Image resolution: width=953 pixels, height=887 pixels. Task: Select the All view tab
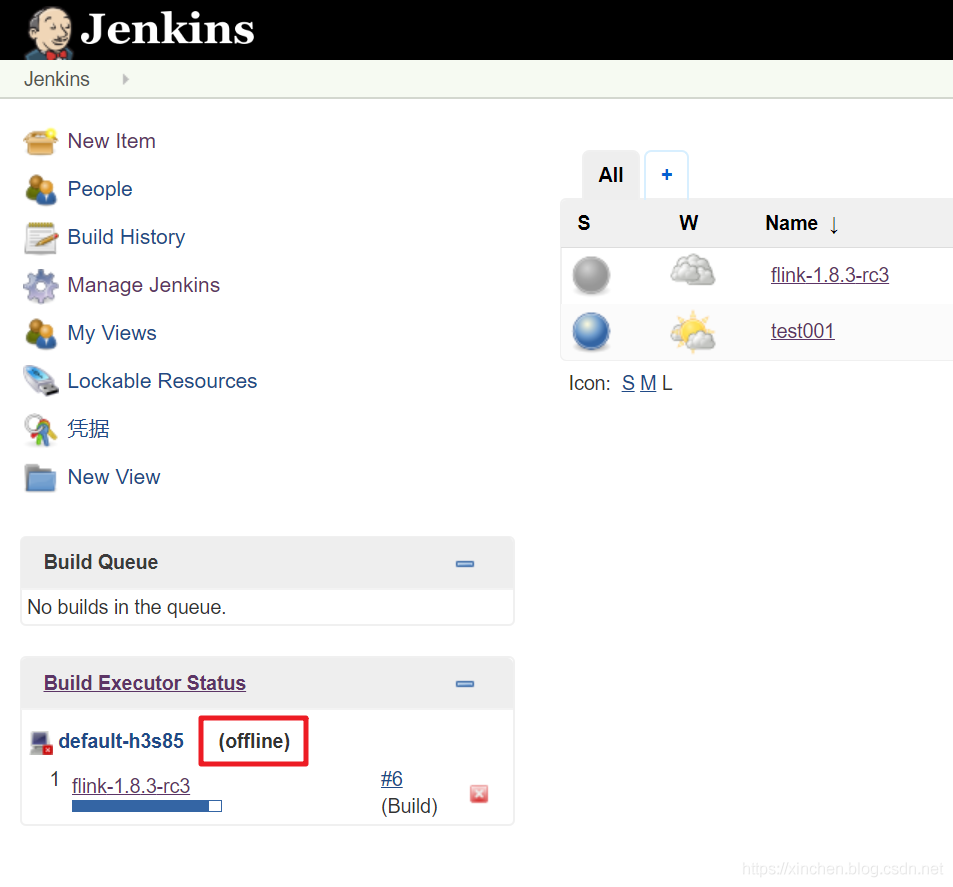coord(611,174)
